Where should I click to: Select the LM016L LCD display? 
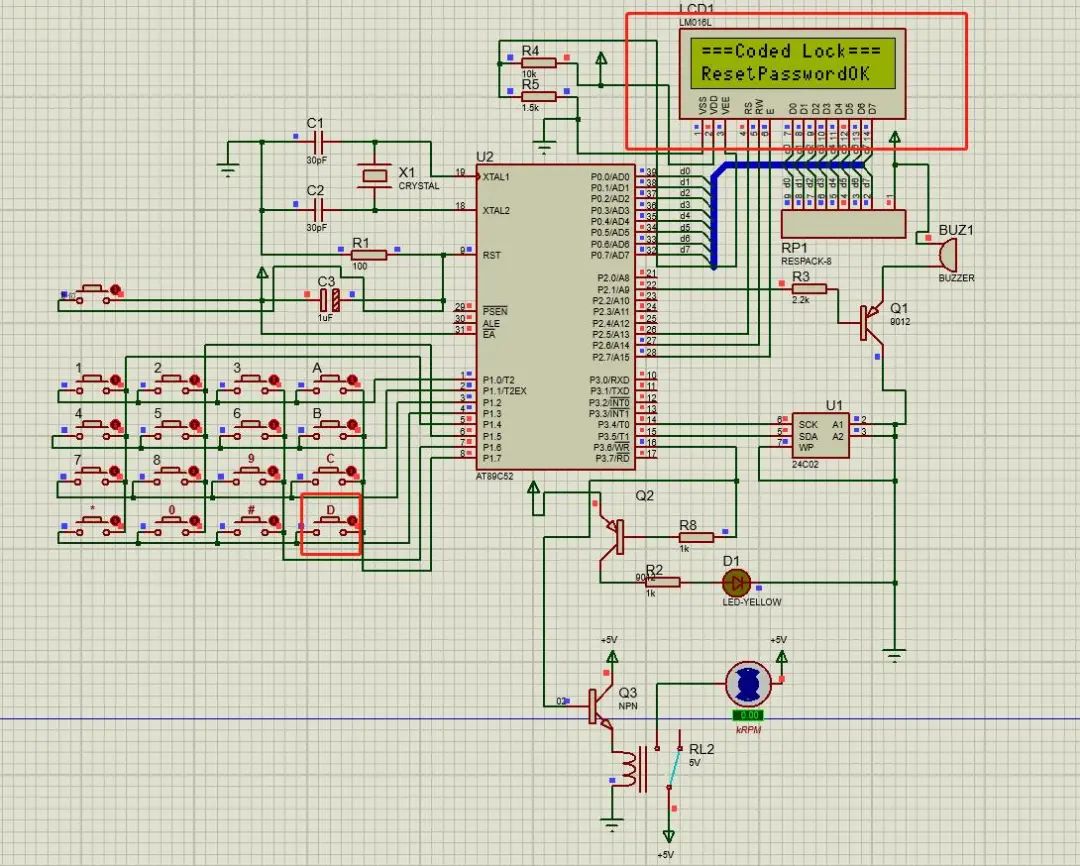pyautogui.click(x=784, y=62)
